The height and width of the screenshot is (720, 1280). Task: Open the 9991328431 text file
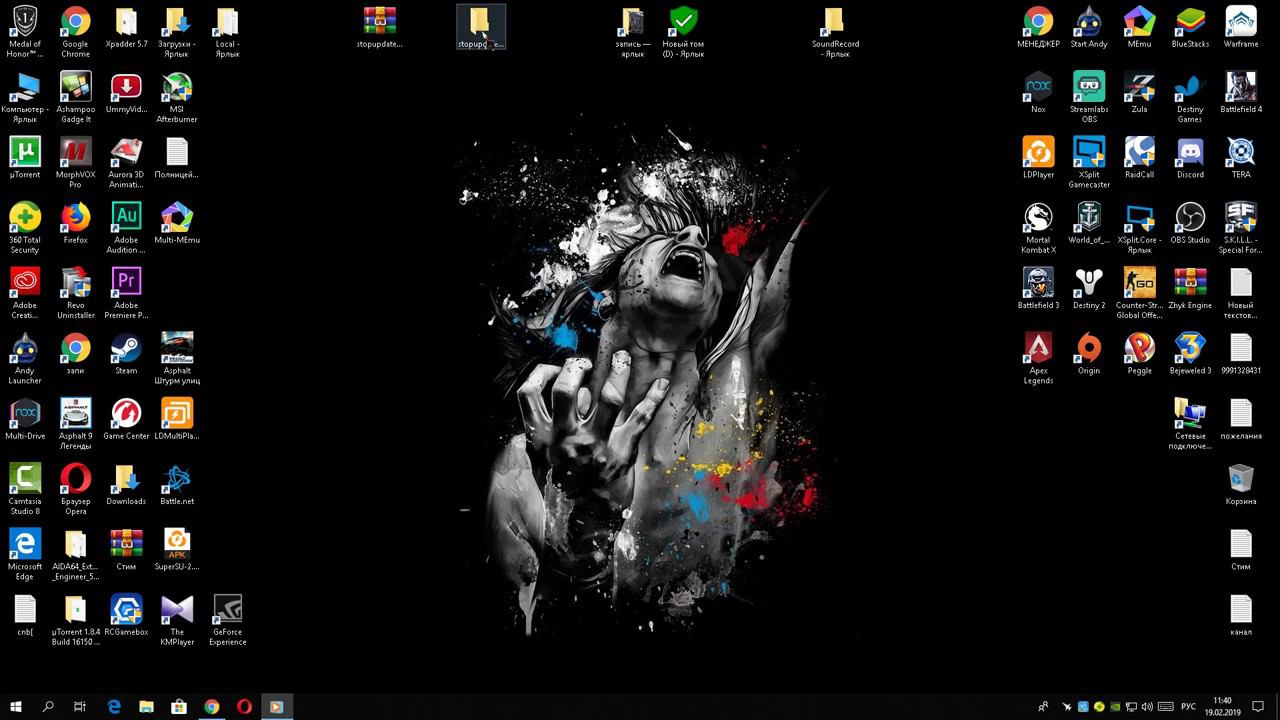(x=1241, y=353)
